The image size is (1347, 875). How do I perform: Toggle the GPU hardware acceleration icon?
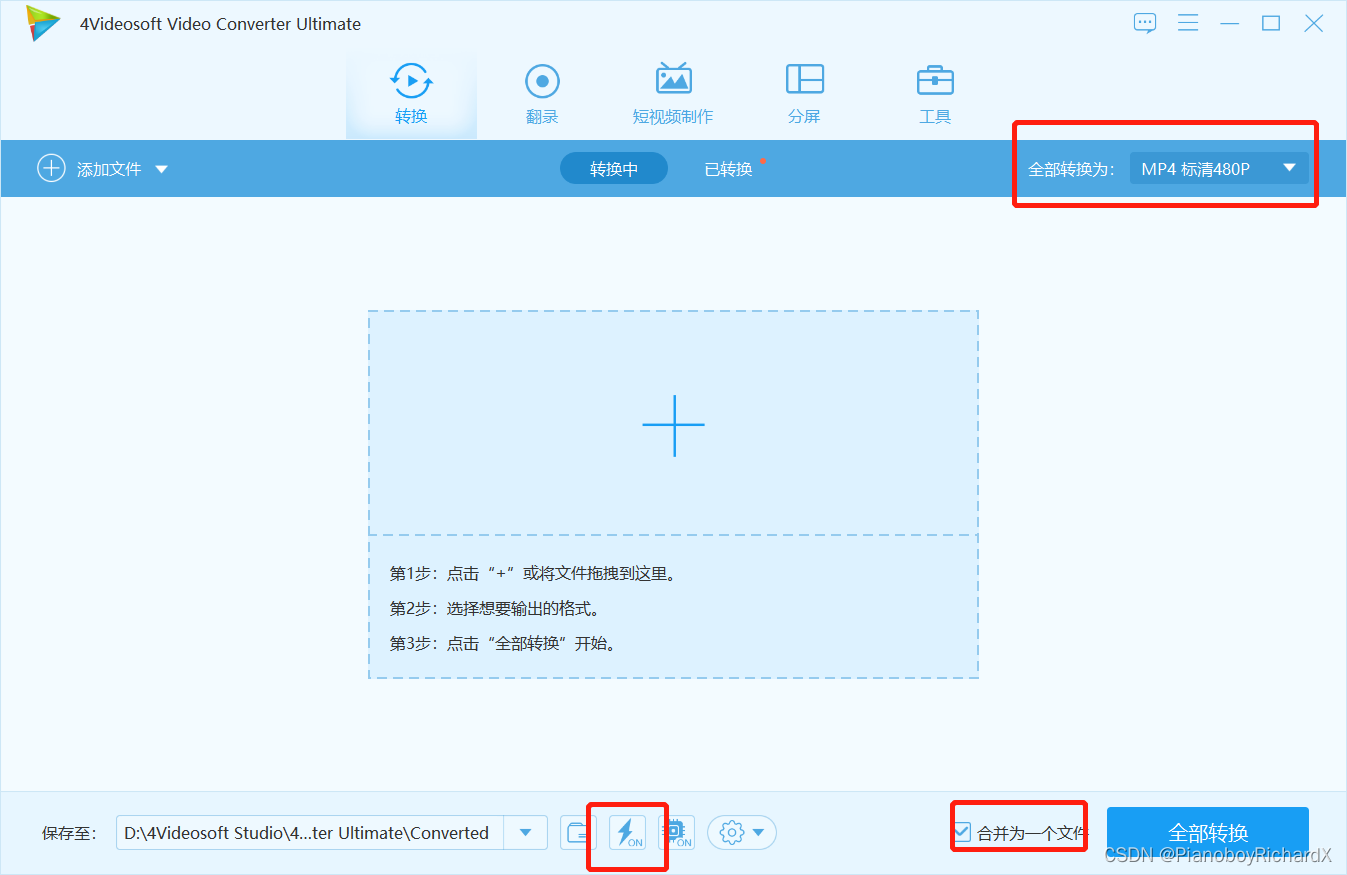click(677, 833)
